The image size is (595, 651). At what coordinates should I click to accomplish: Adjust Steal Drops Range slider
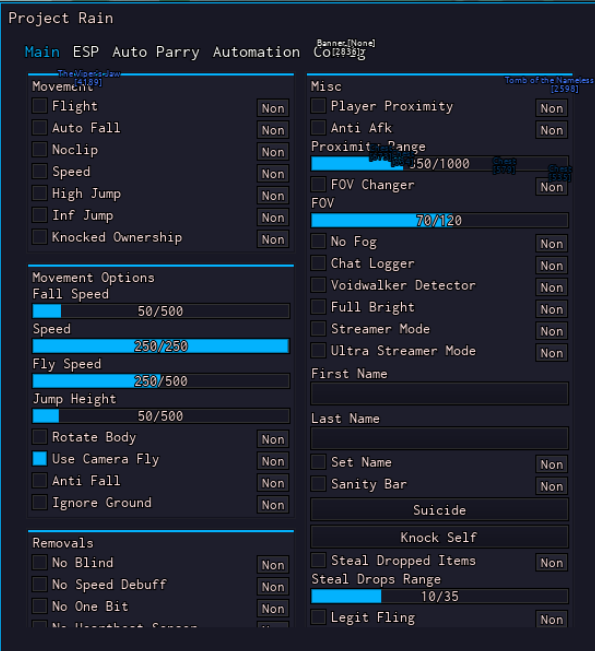pyautogui.click(x=439, y=596)
